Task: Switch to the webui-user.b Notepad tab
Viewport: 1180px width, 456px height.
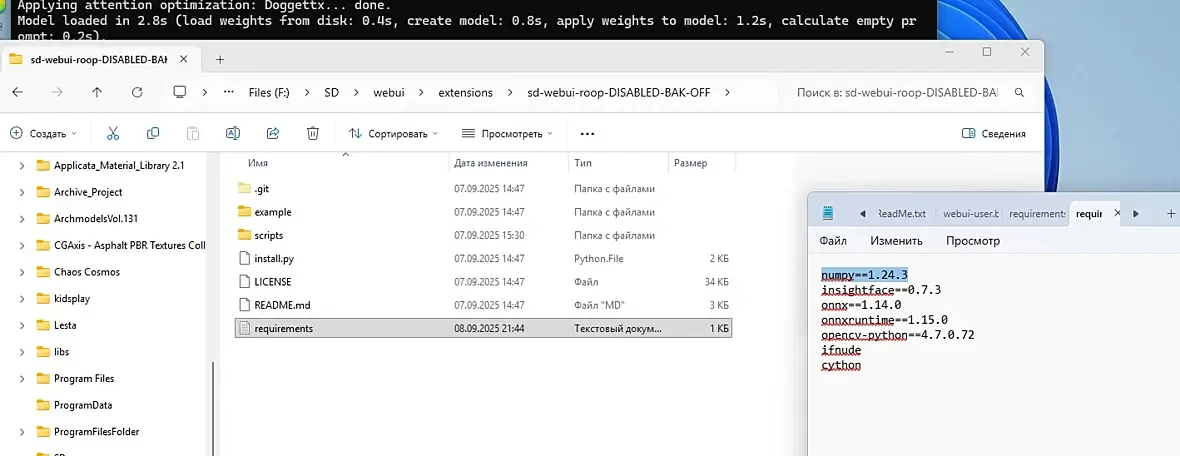Action: tap(971, 214)
